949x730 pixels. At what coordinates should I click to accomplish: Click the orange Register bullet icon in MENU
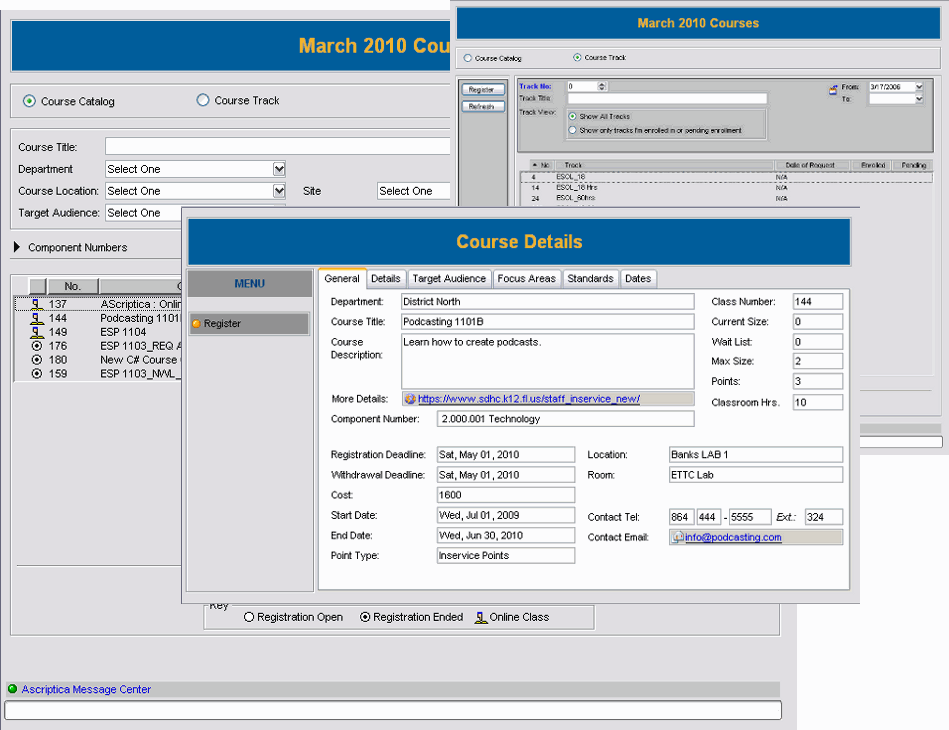[x=197, y=324]
